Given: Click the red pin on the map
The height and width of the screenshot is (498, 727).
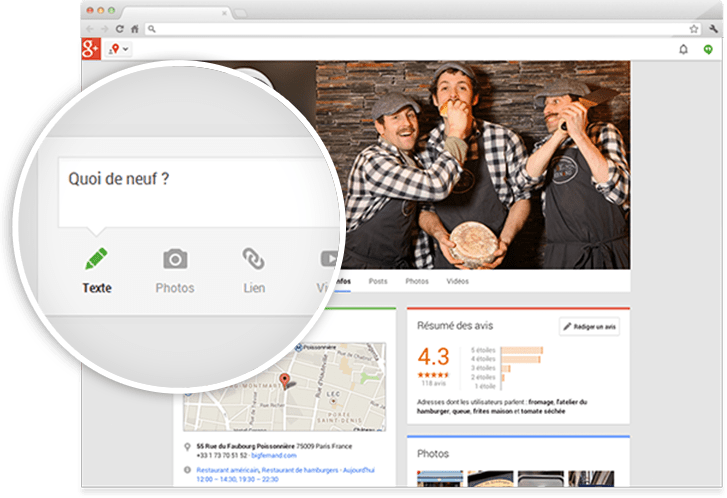Looking at the screenshot, I should (x=283, y=380).
